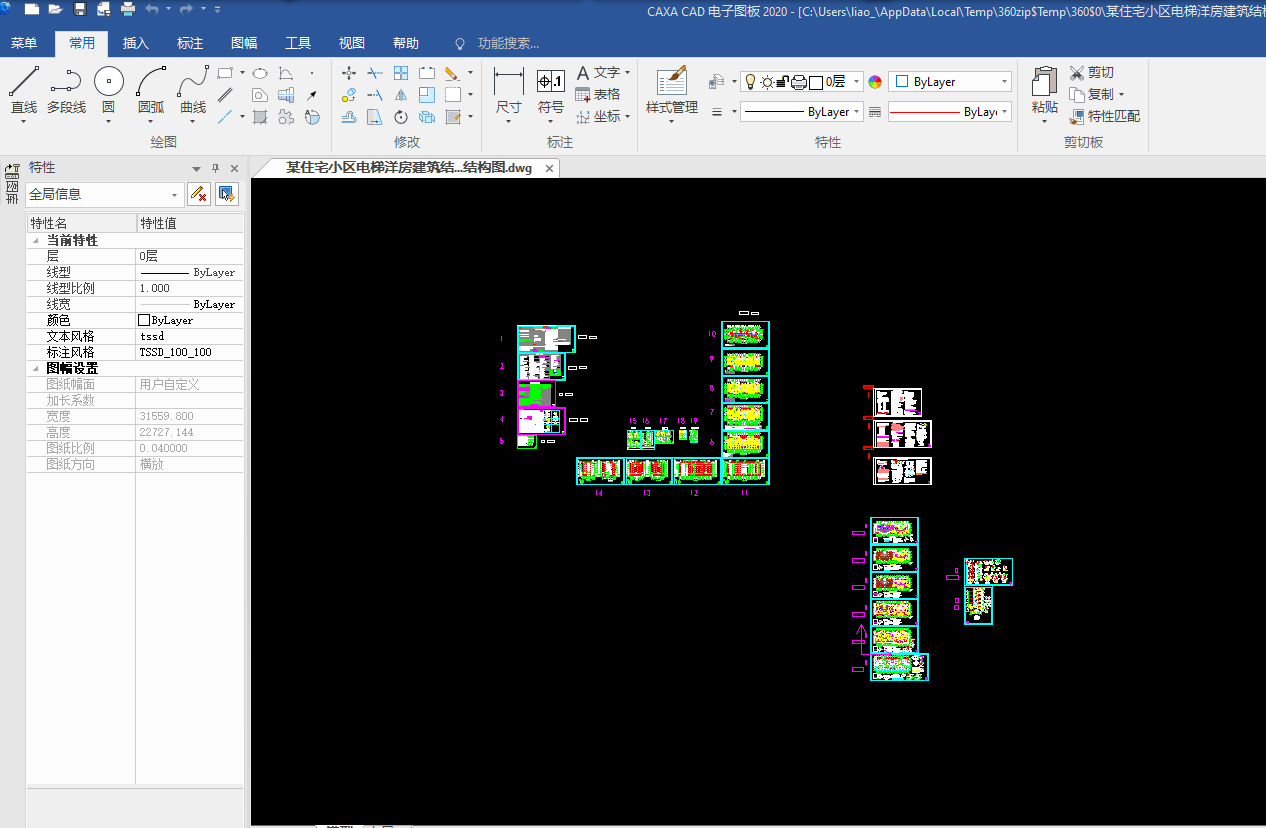The height and width of the screenshot is (828, 1266).
Task: Click the color wheel icon
Action: pyautogui.click(x=875, y=82)
